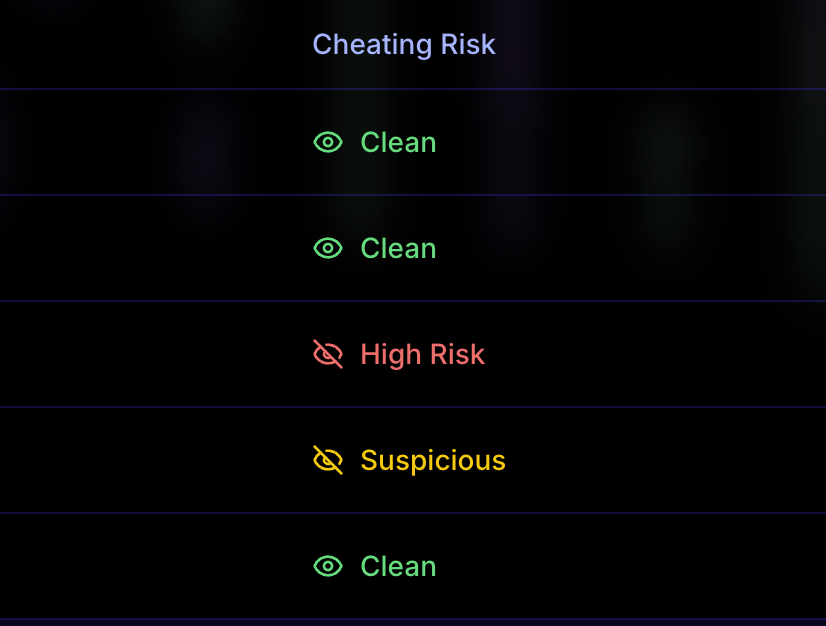Click the eye icon in the last Clean row

click(328, 566)
